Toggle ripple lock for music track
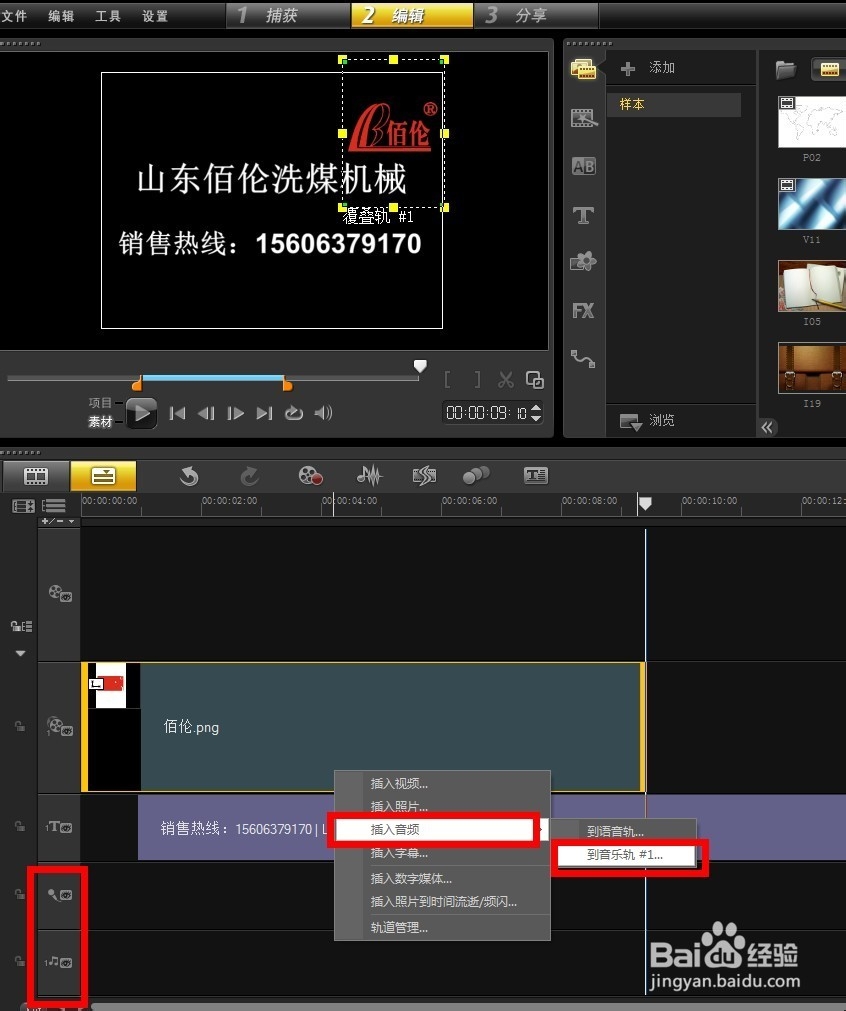Screen dimensions: 846x1011 20,961
